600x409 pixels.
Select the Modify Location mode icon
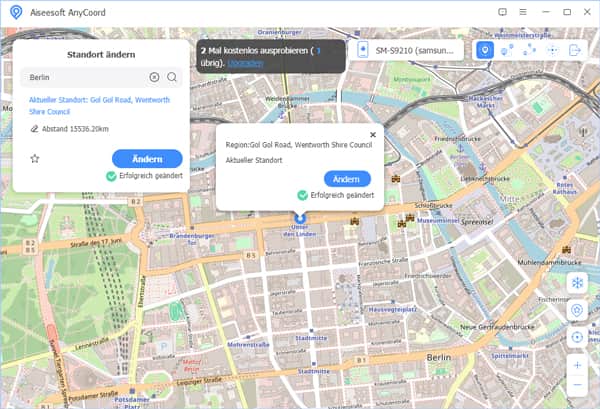tap(486, 50)
